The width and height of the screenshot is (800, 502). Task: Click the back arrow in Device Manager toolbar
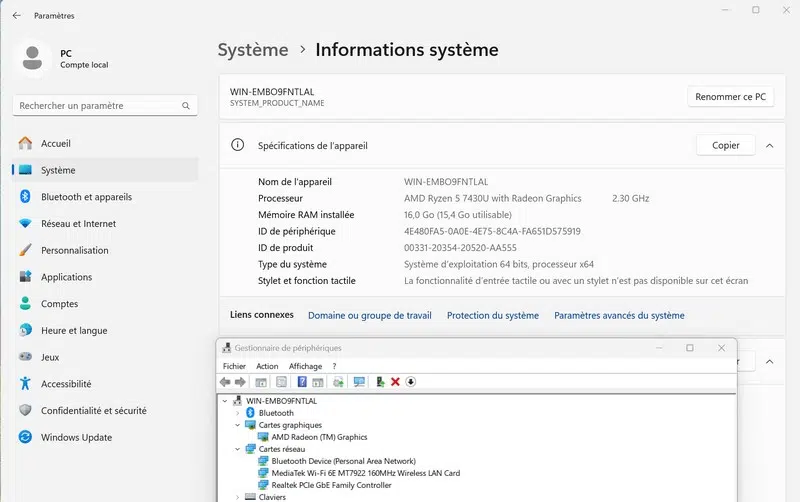click(x=225, y=382)
